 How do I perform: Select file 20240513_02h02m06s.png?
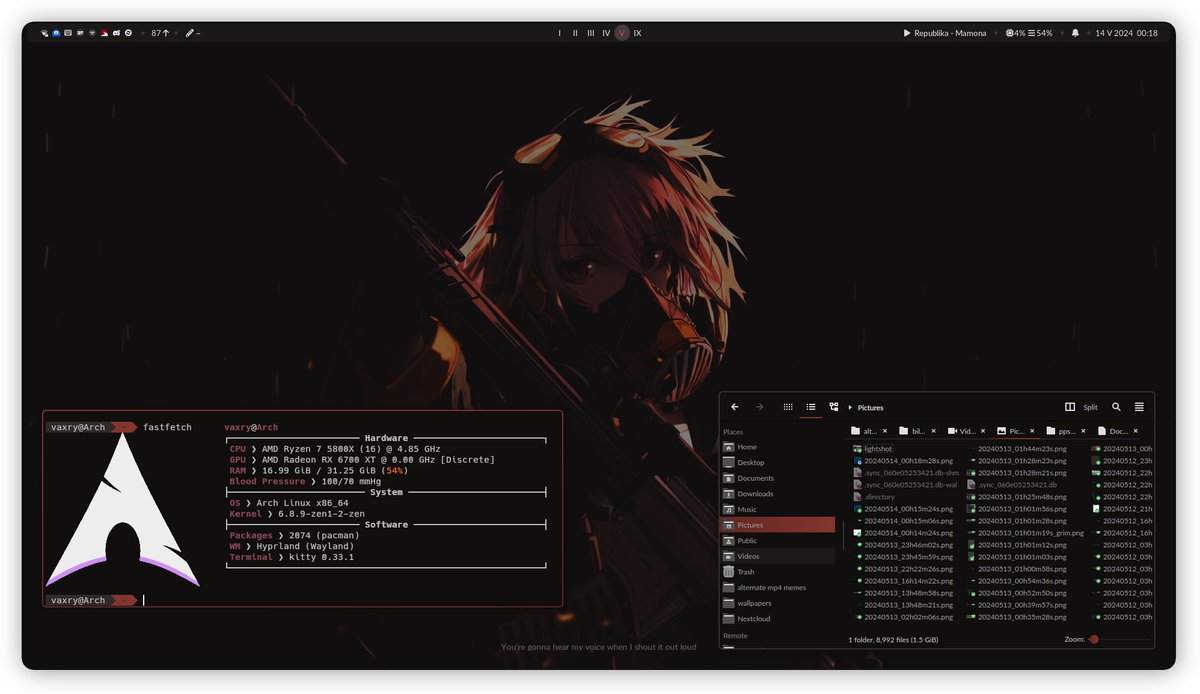tap(903, 617)
